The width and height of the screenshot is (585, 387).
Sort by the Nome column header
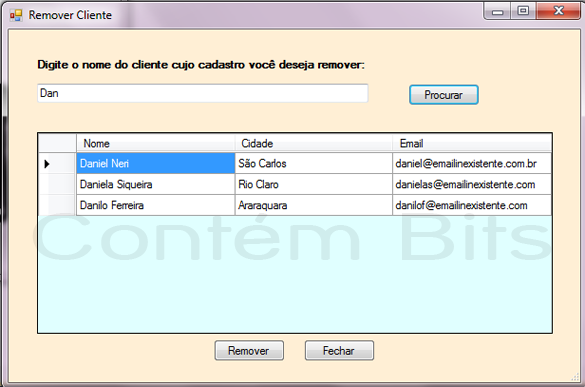pyautogui.click(x=156, y=143)
